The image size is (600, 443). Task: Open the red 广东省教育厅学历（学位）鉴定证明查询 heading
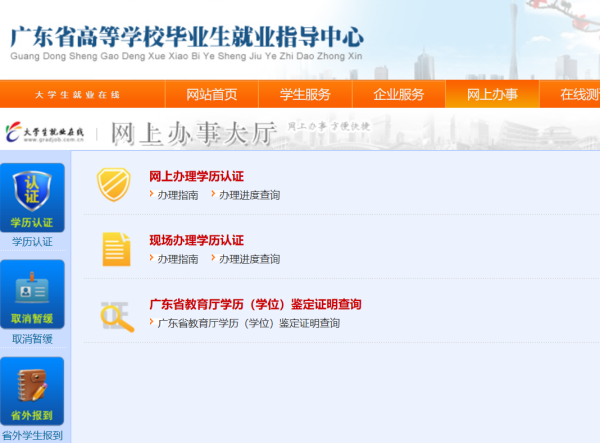[x=255, y=305]
